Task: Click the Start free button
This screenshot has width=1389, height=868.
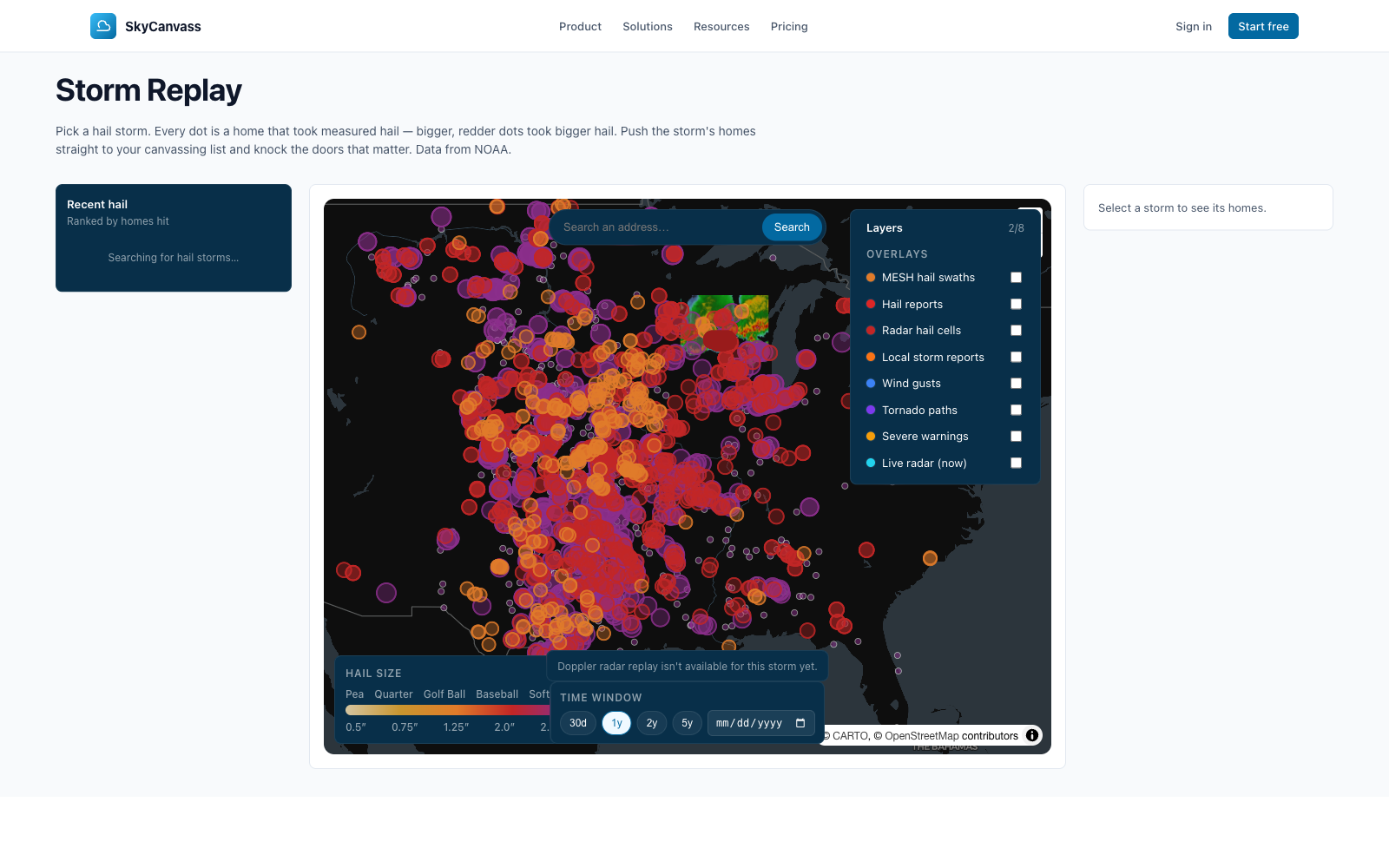Action: (x=1263, y=26)
